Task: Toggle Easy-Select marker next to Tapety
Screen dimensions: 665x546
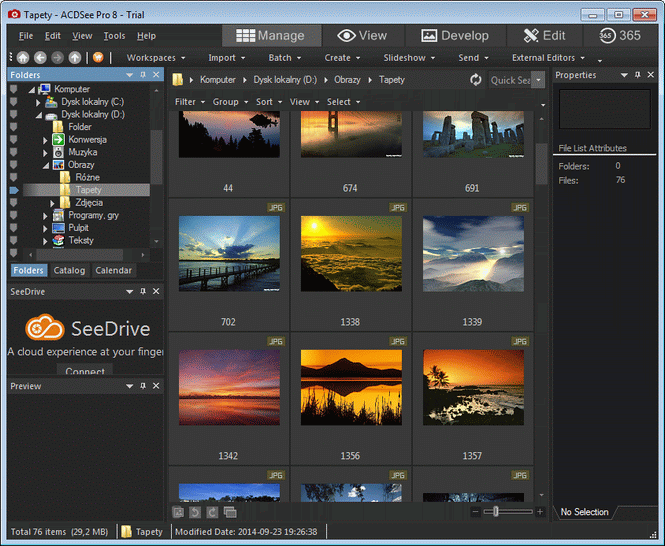Action: point(14,190)
